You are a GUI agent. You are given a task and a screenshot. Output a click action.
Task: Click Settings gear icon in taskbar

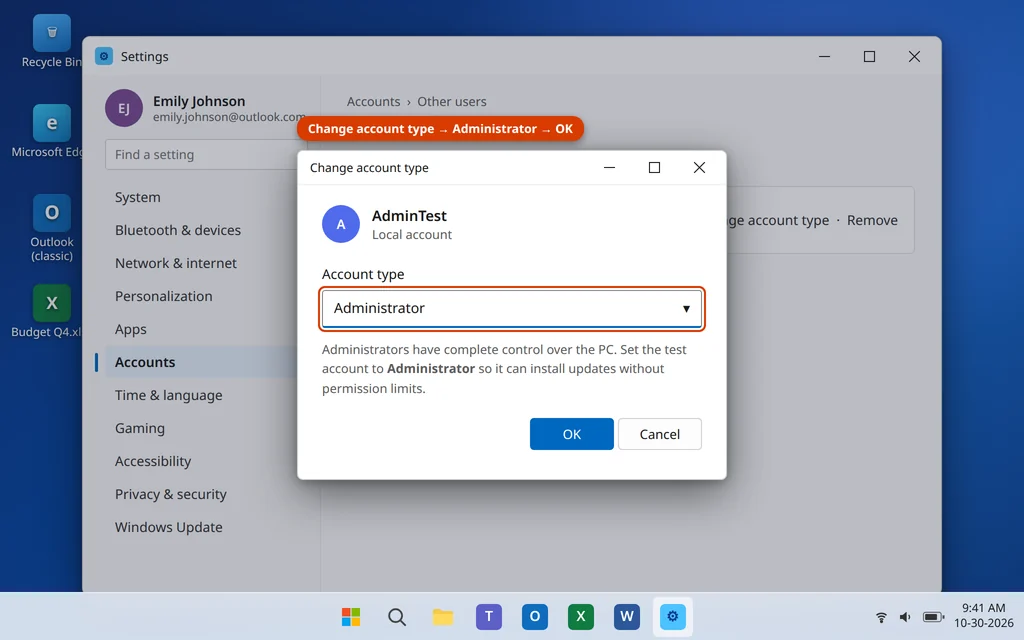pos(673,616)
